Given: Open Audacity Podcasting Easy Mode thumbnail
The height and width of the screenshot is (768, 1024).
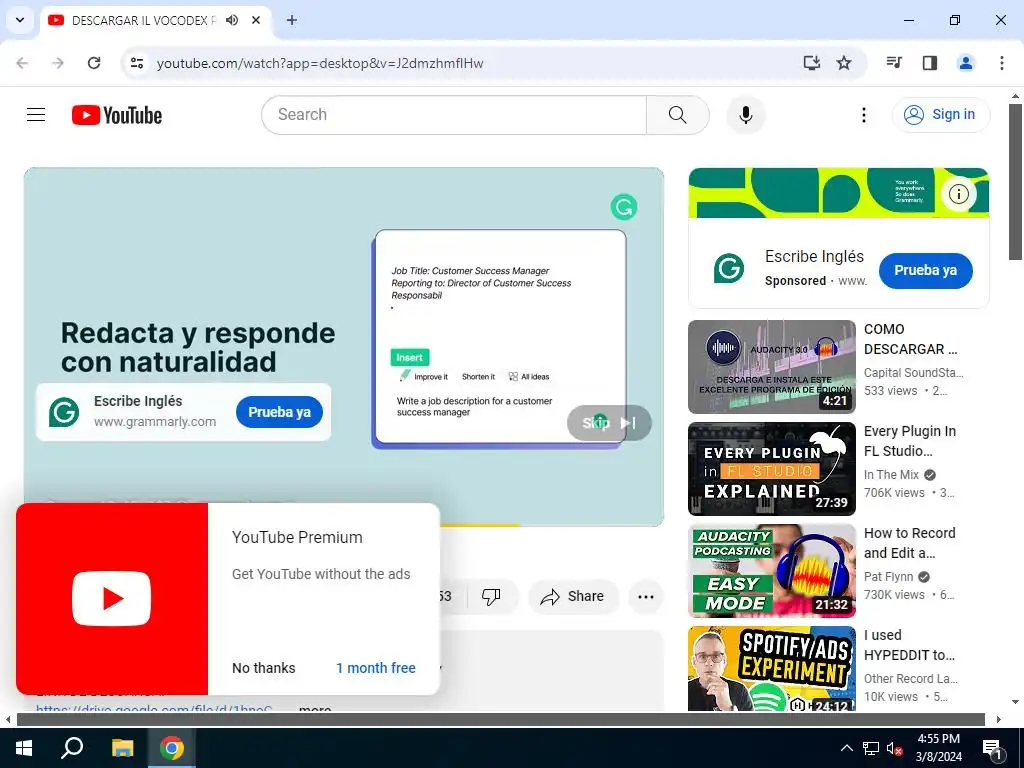Looking at the screenshot, I should point(771,570).
